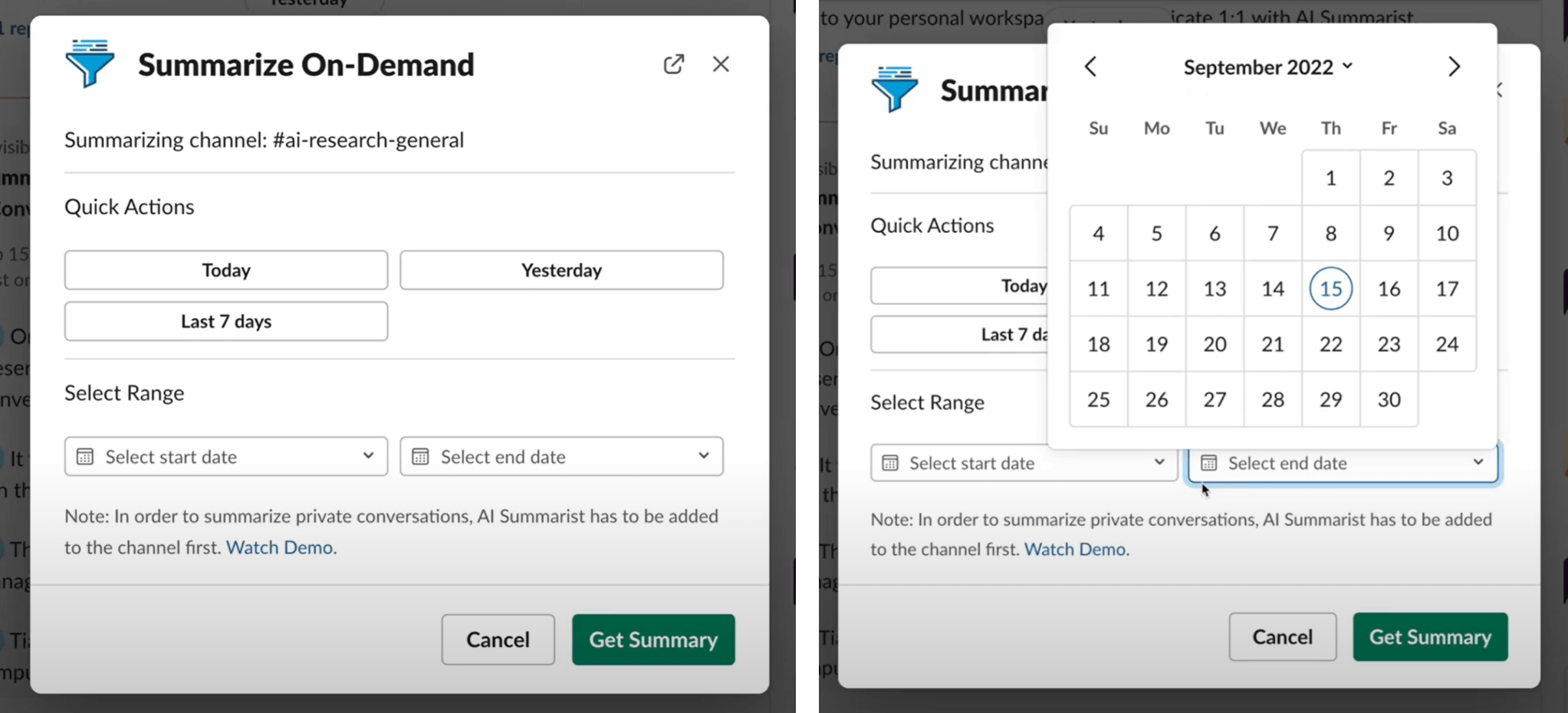Open the Watch Demo link in left dialog
1568x713 pixels.
[280, 547]
